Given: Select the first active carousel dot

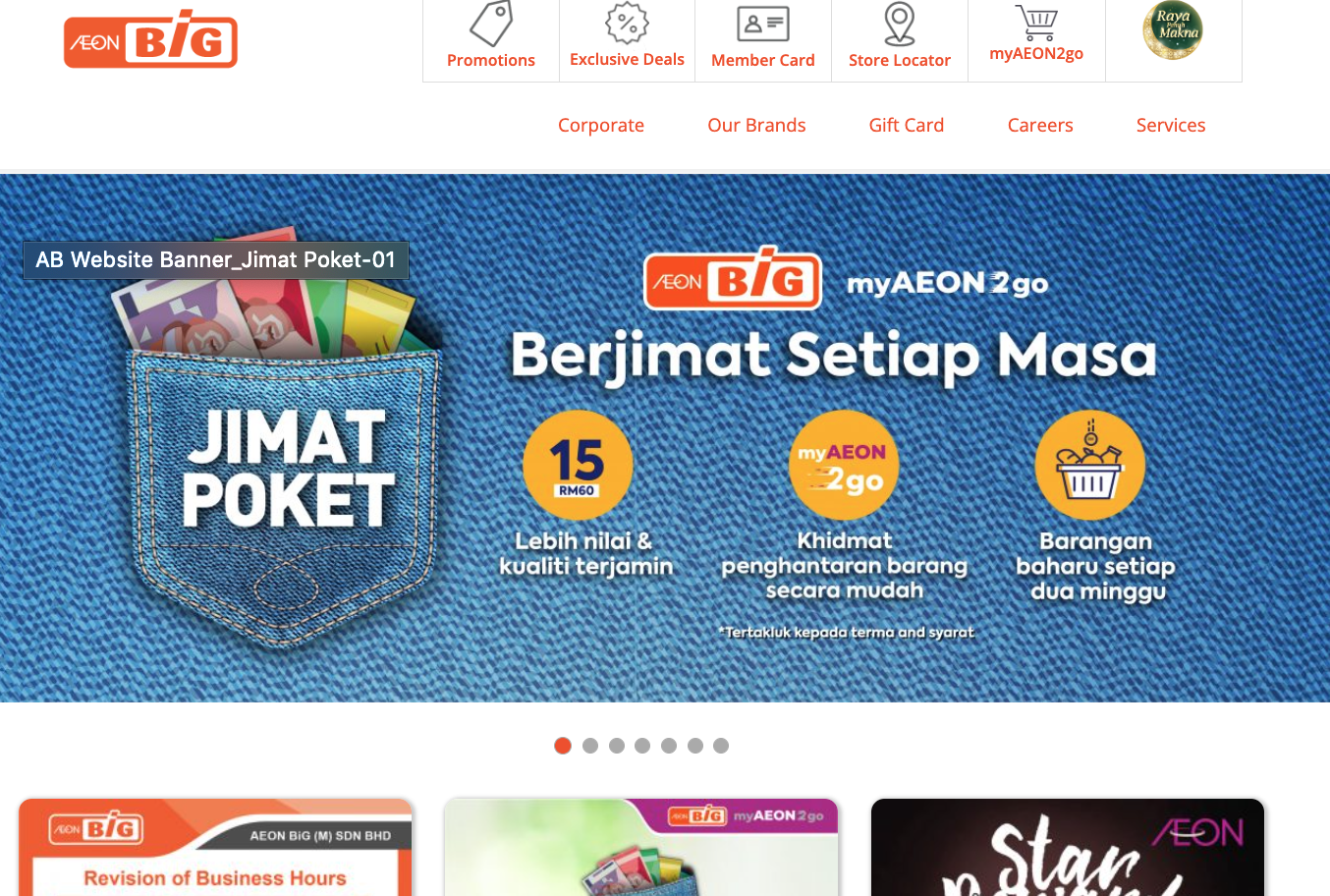Looking at the screenshot, I should [x=563, y=746].
